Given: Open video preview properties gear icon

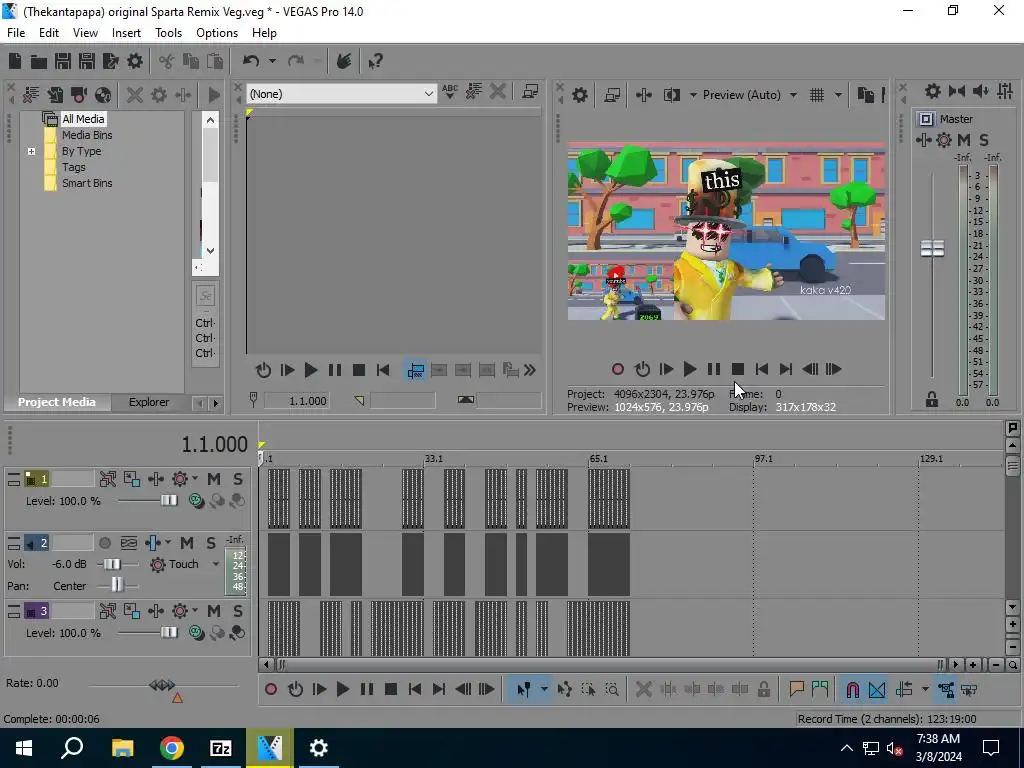Looking at the screenshot, I should pyautogui.click(x=580, y=95).
